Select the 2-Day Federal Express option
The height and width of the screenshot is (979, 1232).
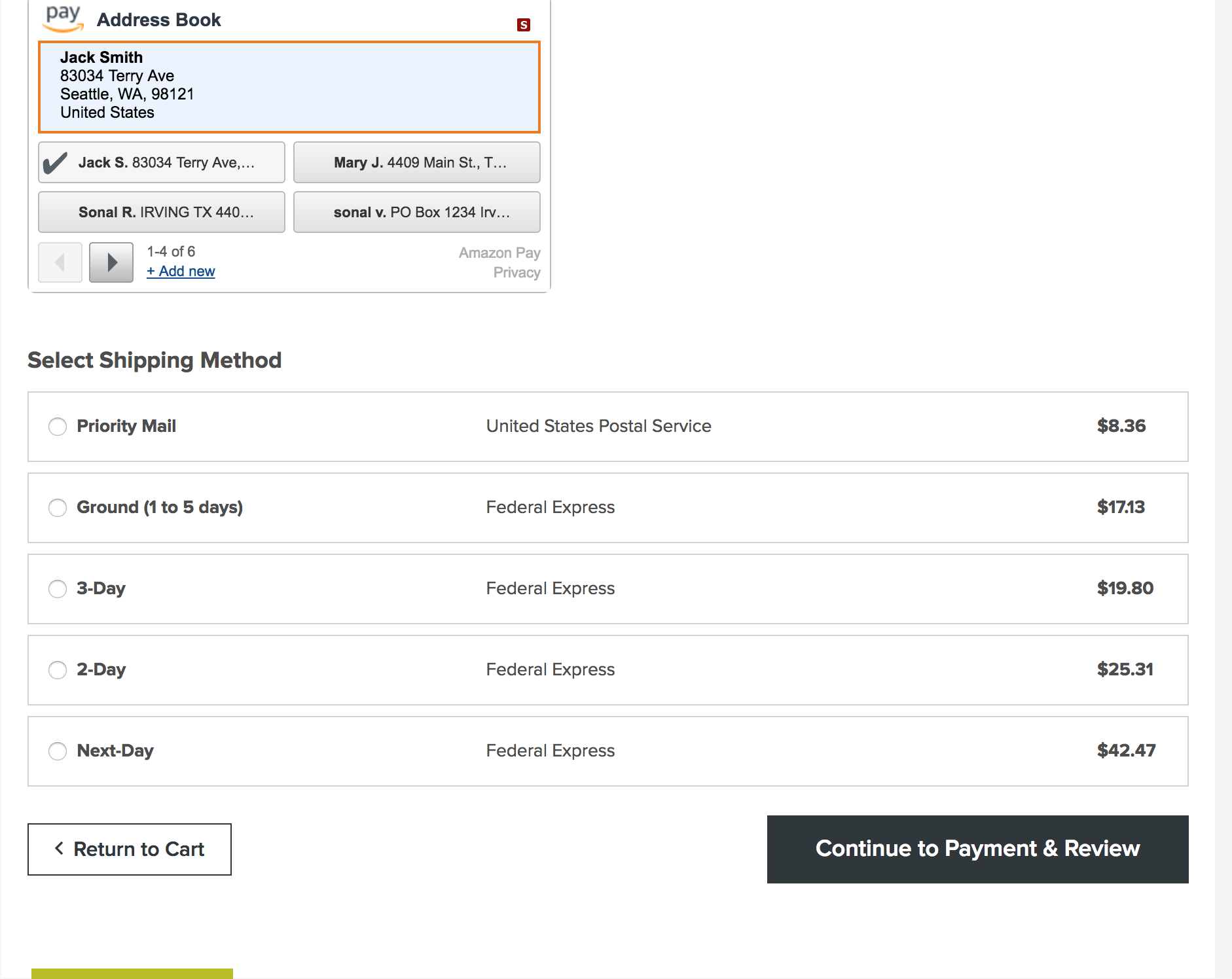coord(58,670)
